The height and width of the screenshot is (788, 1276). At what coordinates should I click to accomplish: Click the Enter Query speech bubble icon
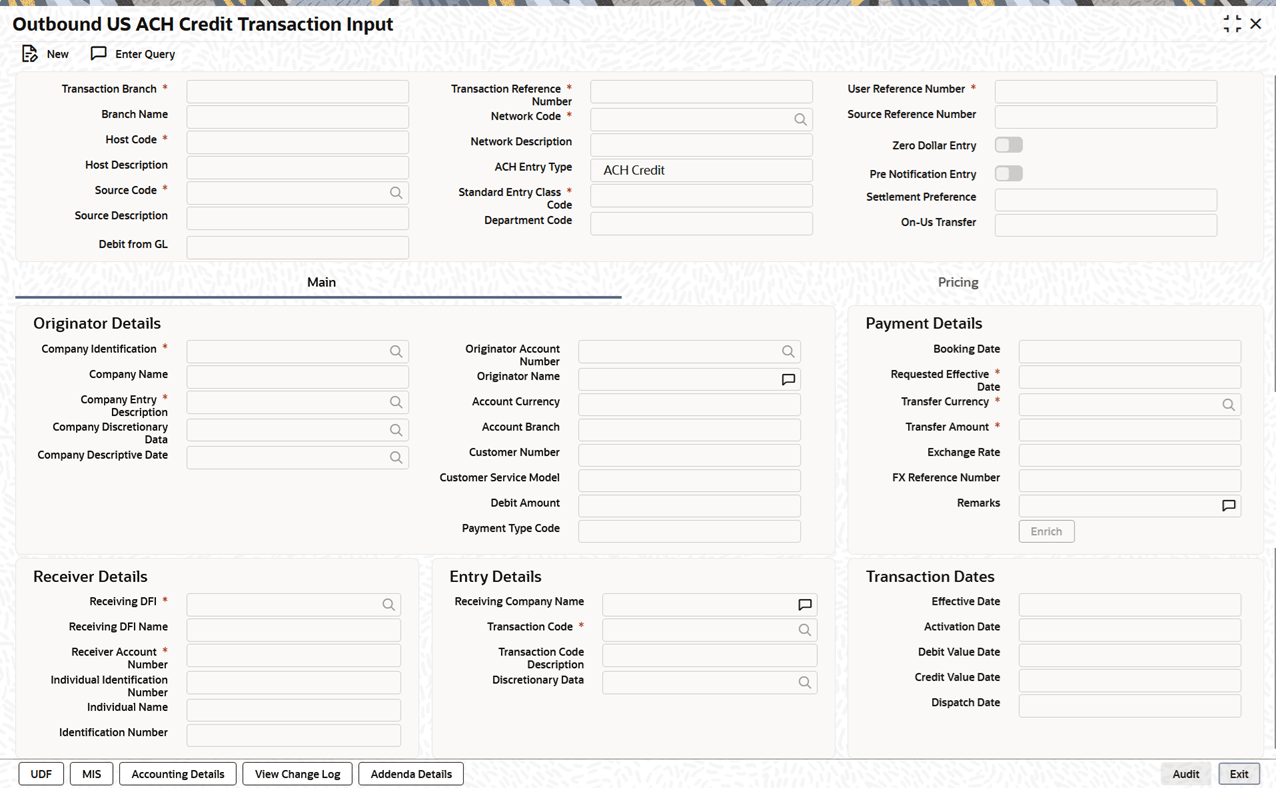click(98, 53)
